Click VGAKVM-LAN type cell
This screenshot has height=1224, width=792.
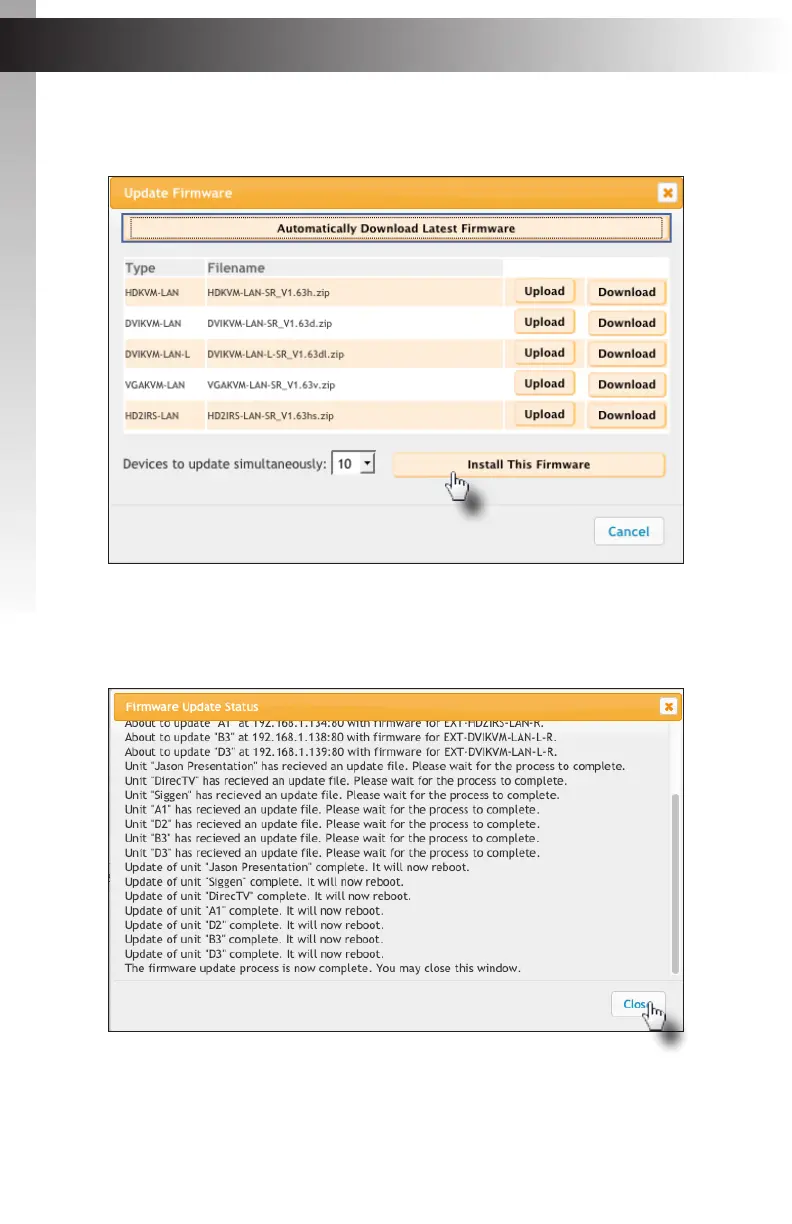coord(155,385)
